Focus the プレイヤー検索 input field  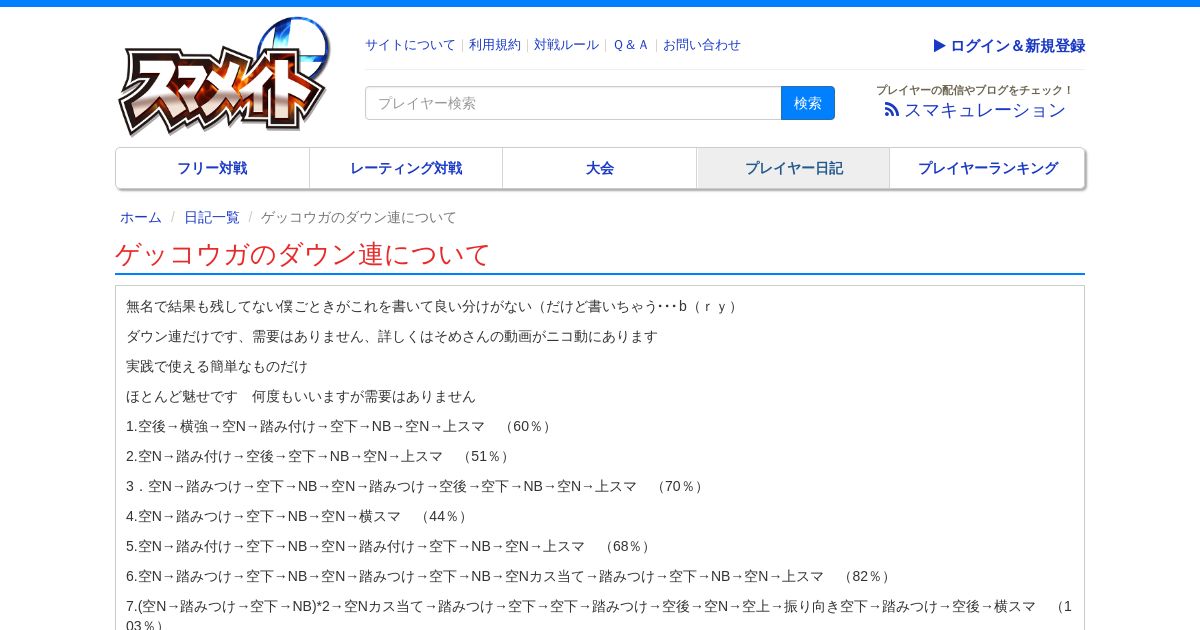click(573, 103)
